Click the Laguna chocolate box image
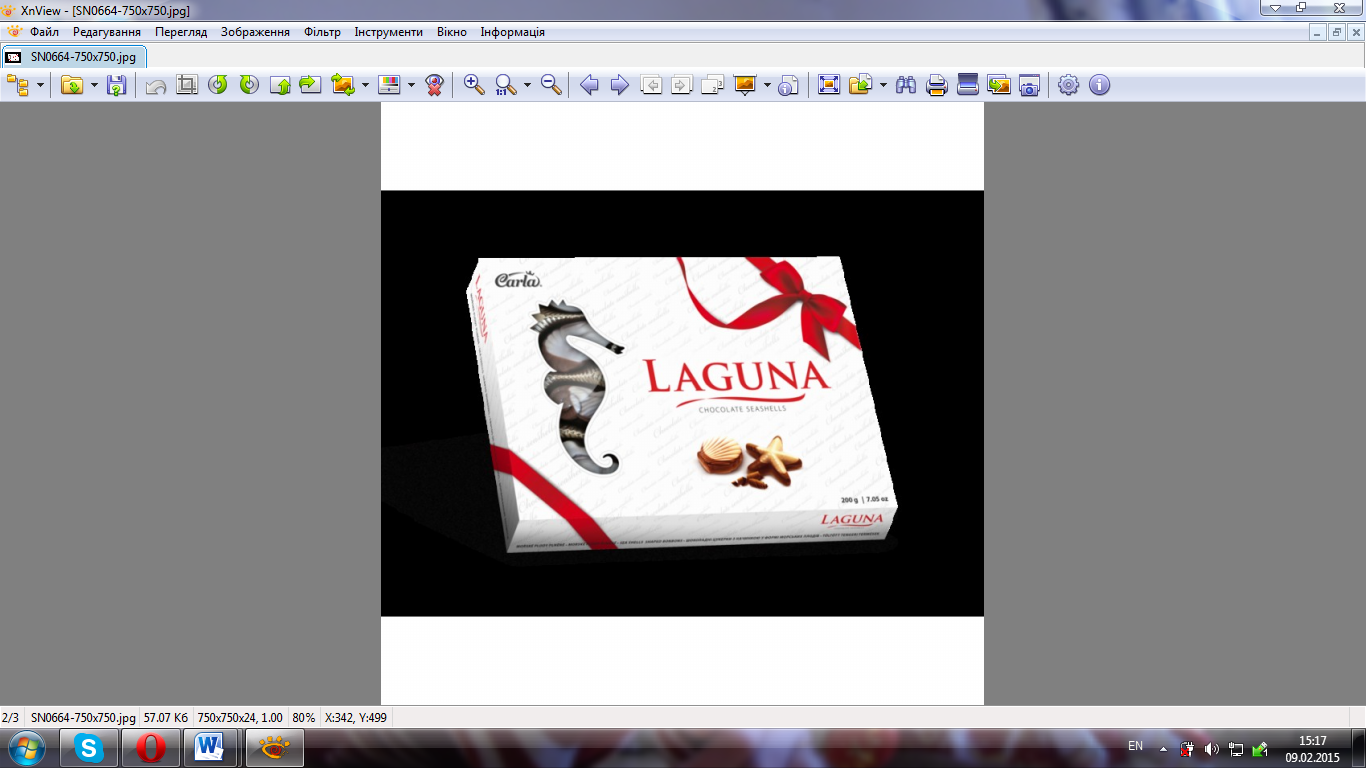 pyautogui.click(x=682, y=403)
